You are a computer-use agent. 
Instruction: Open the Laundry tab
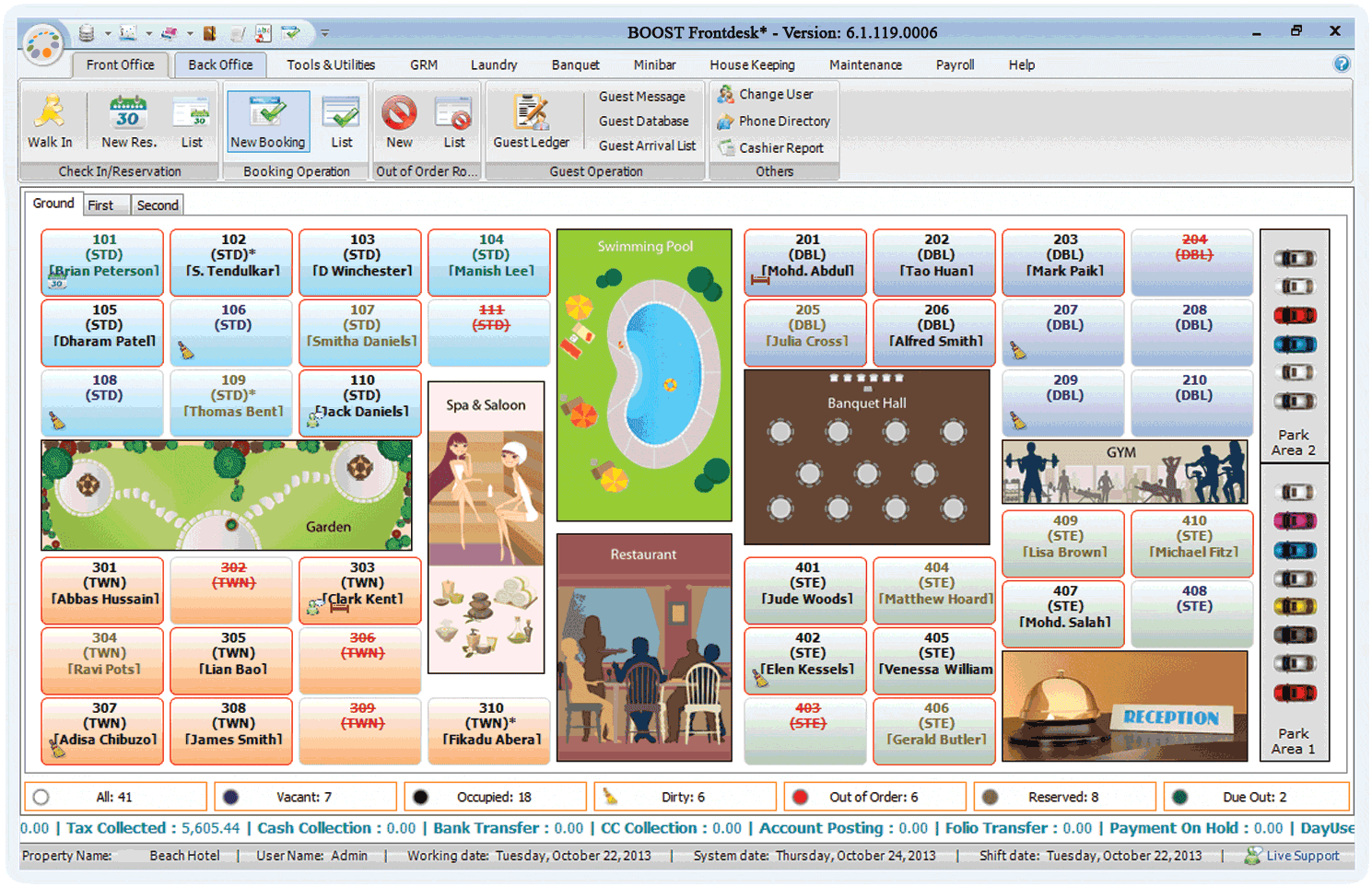[x=494, y=64]
